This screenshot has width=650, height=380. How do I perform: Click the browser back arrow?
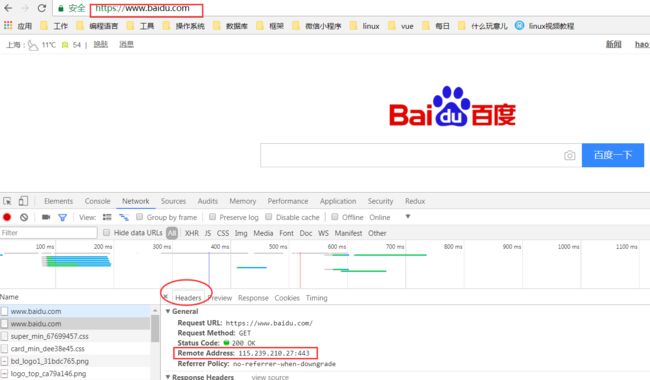pos(8,8)
